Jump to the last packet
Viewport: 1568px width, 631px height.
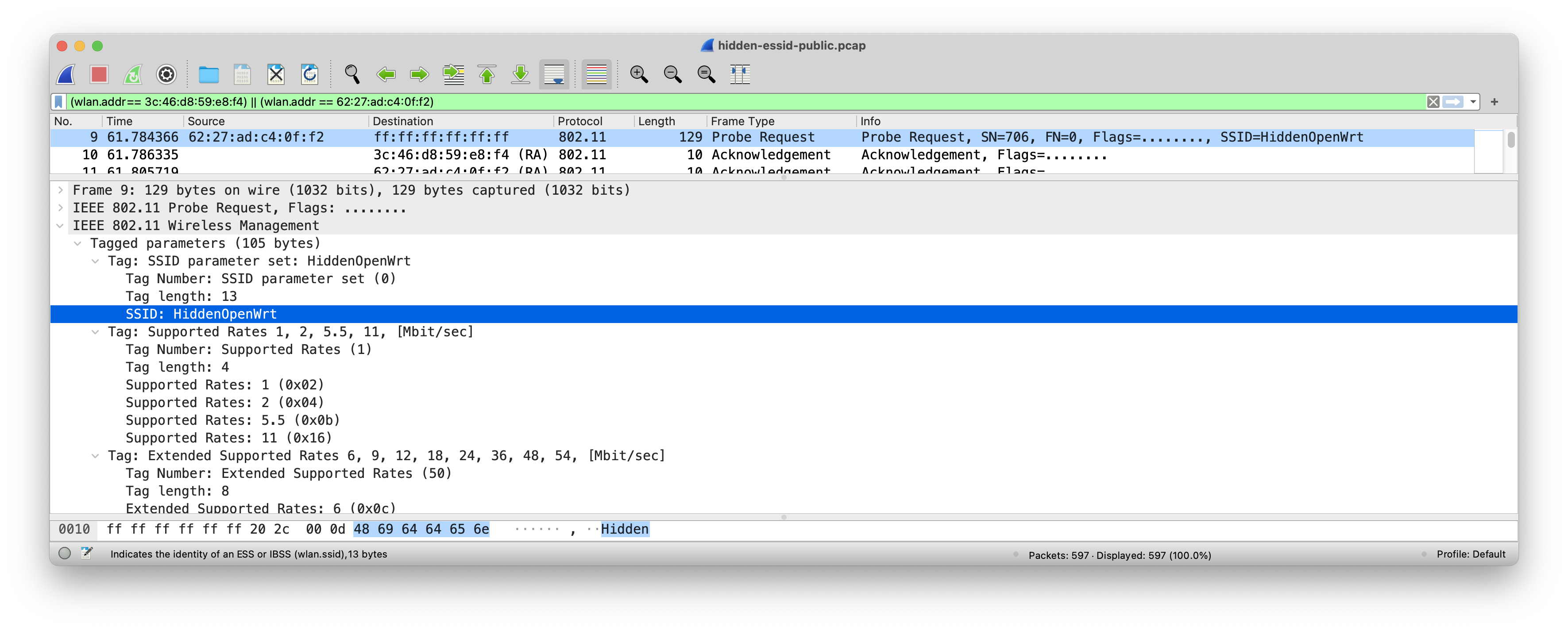[x=520, y=74]
